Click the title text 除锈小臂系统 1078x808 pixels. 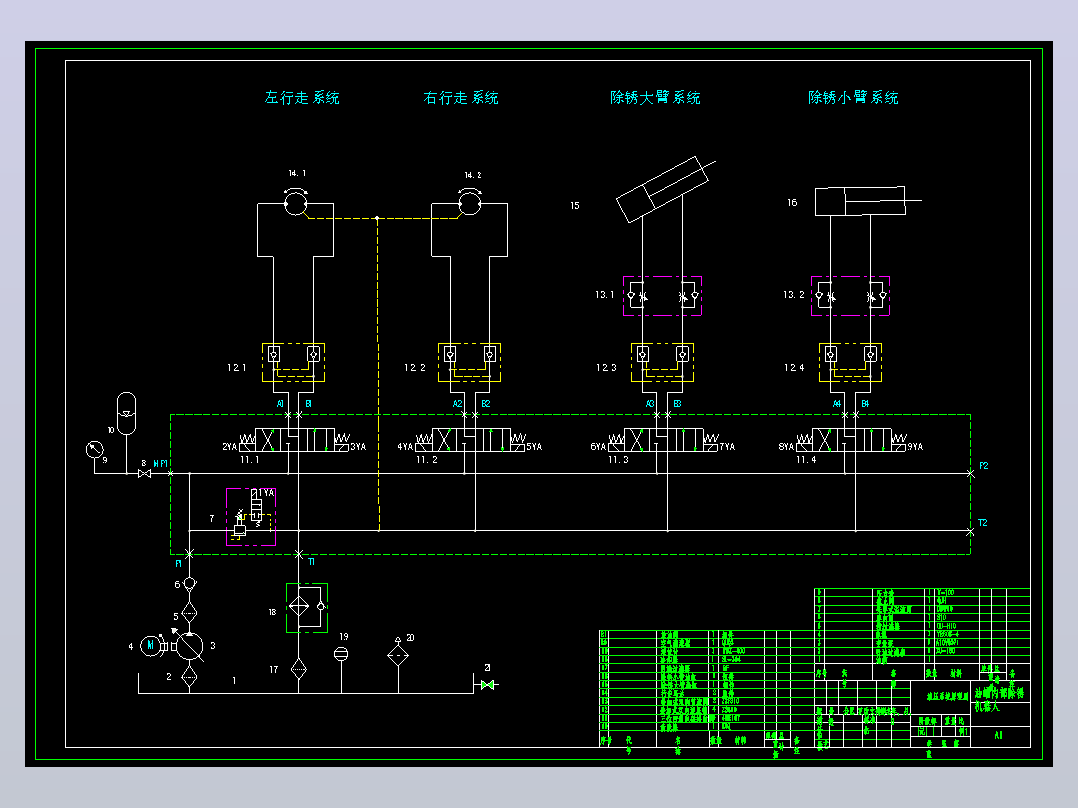853,98
